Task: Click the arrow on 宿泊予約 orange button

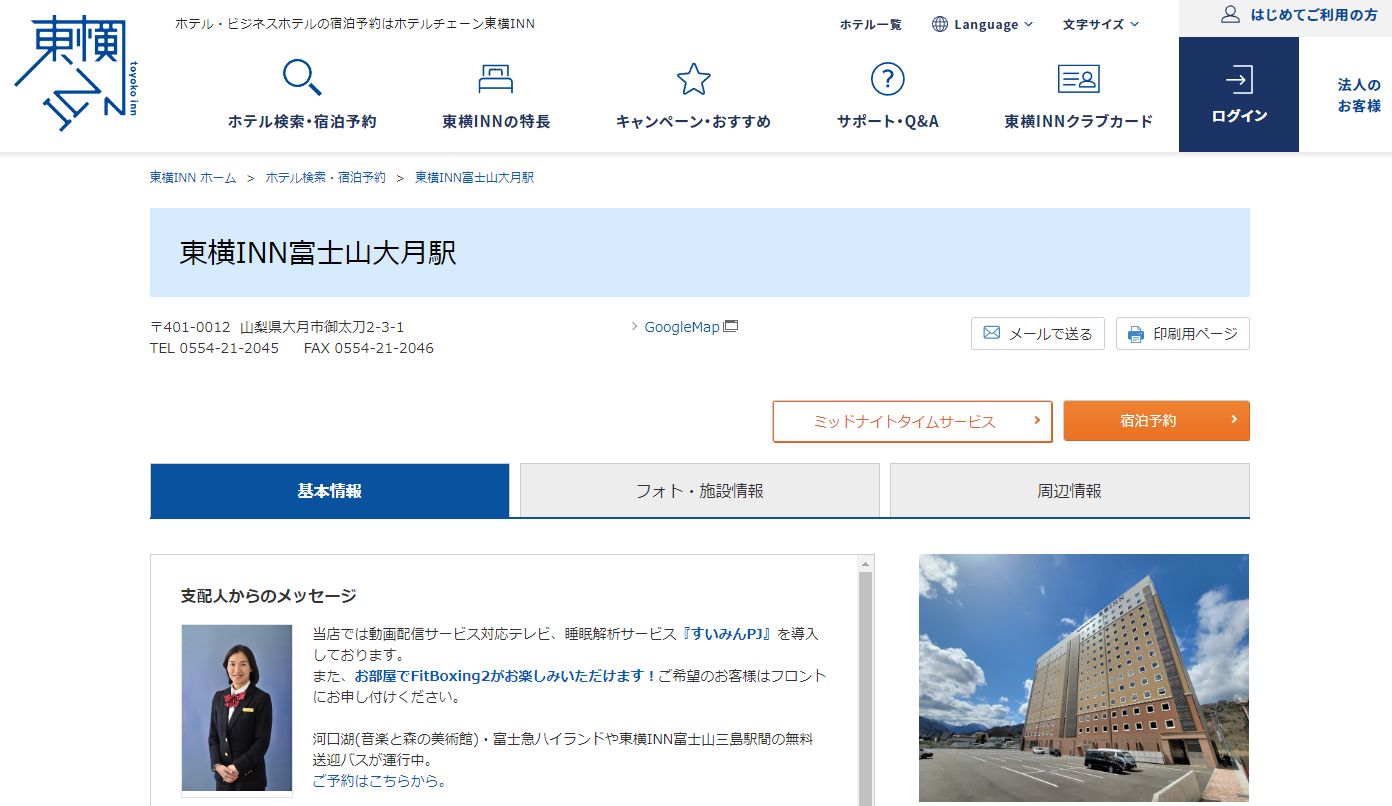Action: click(x=1235, y=420)
